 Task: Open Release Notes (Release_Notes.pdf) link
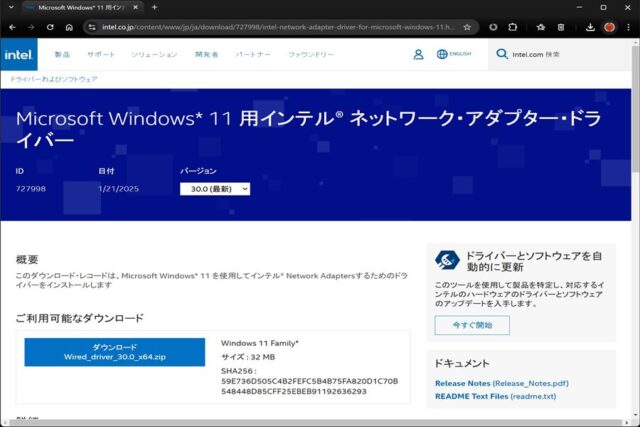coord(502,383)
